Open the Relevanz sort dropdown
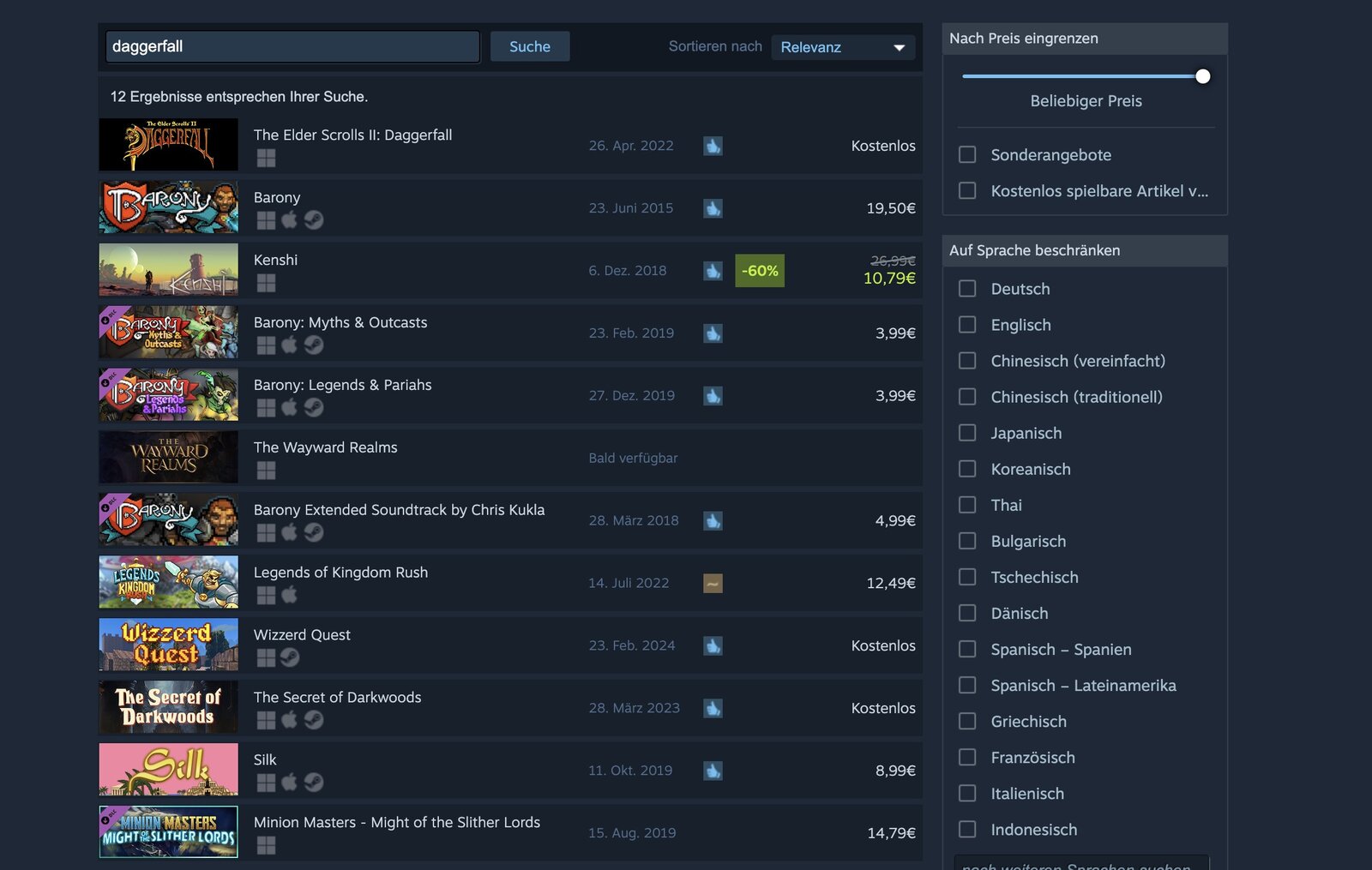This screenshot has height=870, width=1372. tap(843, 47)
